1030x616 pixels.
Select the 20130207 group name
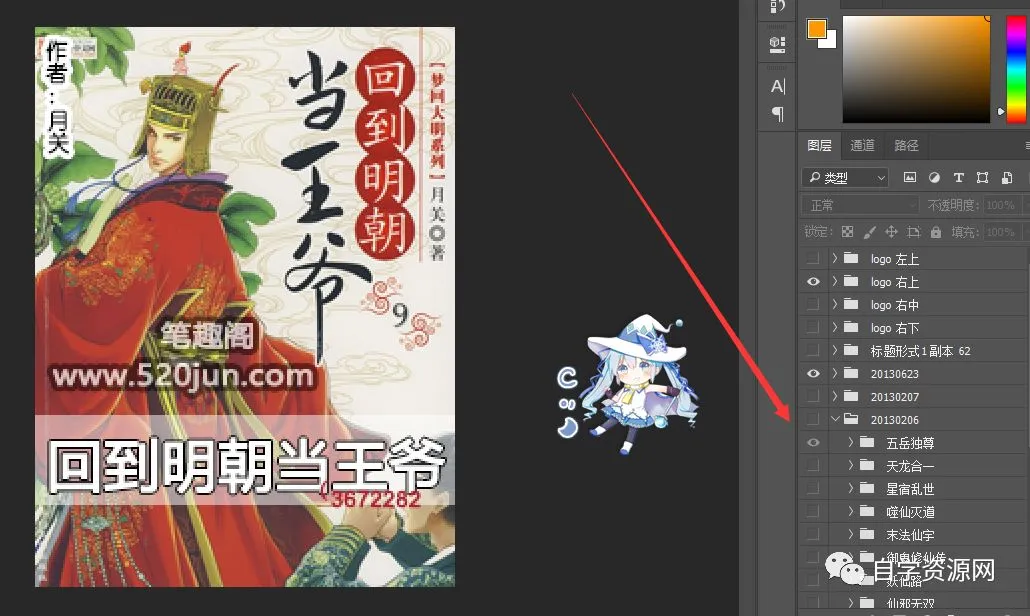tap(895, 397)
